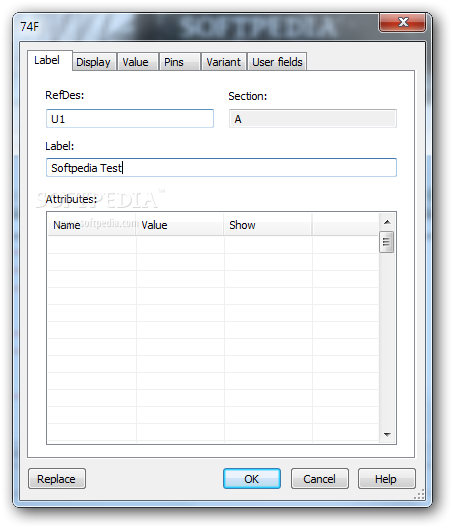Click the Name column header

tap(91, 225)
